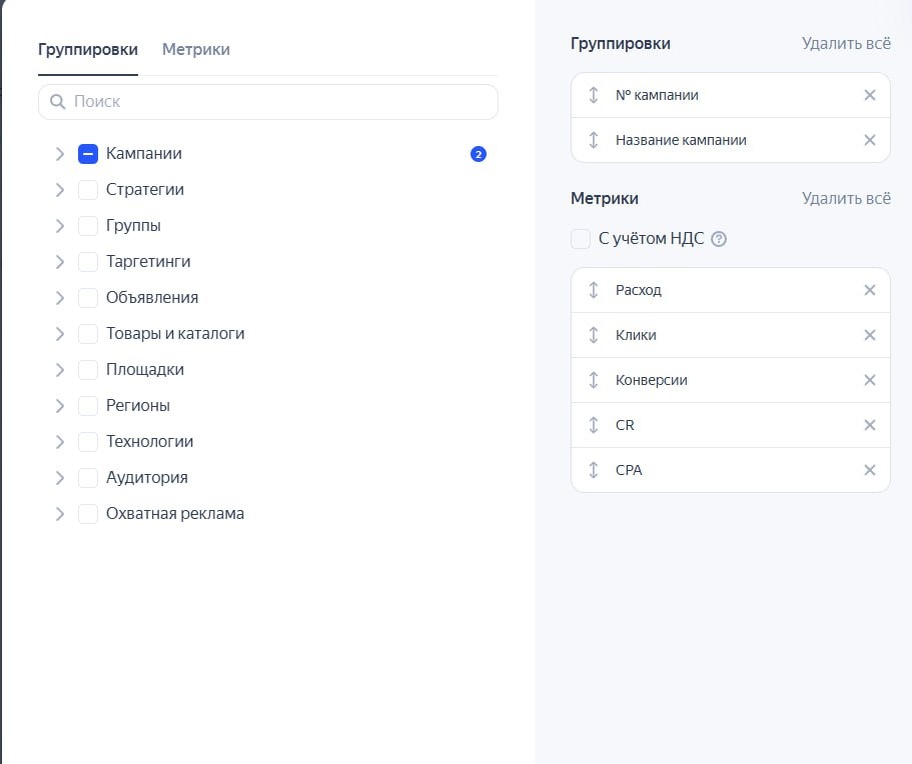Click Удалить всё for Группировки

click(x=845, y=44)
